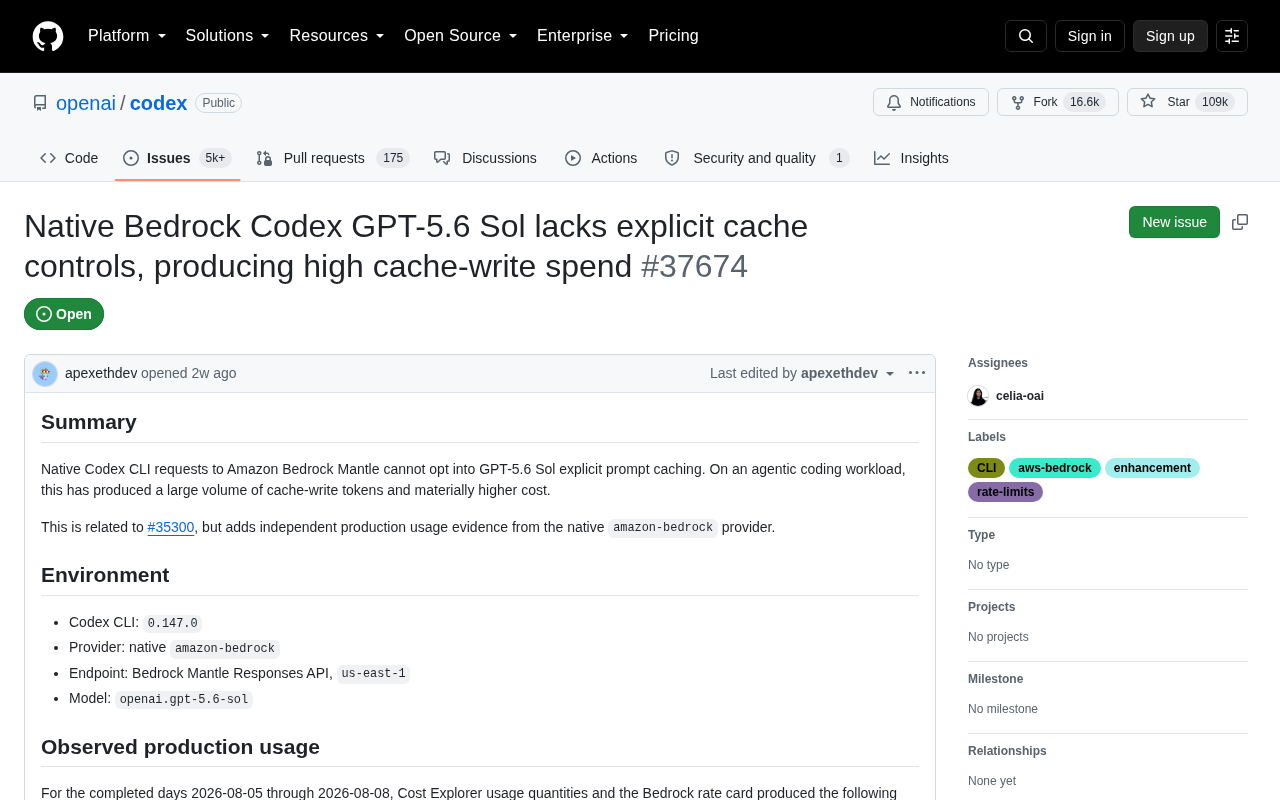
Task: Open appearance settings sliders icon
Action: click(1232, 36)
